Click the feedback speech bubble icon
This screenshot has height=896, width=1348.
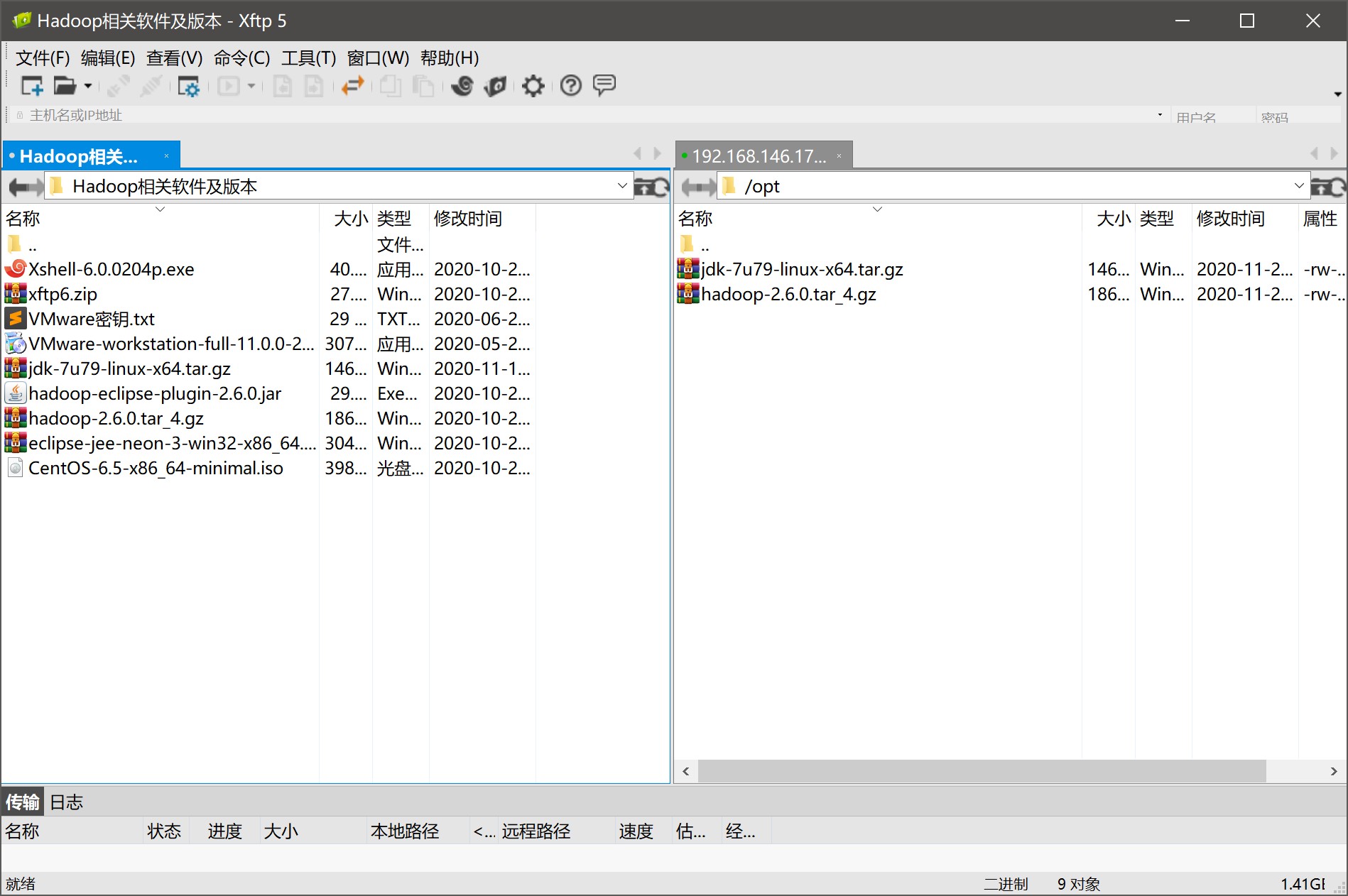(604, 86)
